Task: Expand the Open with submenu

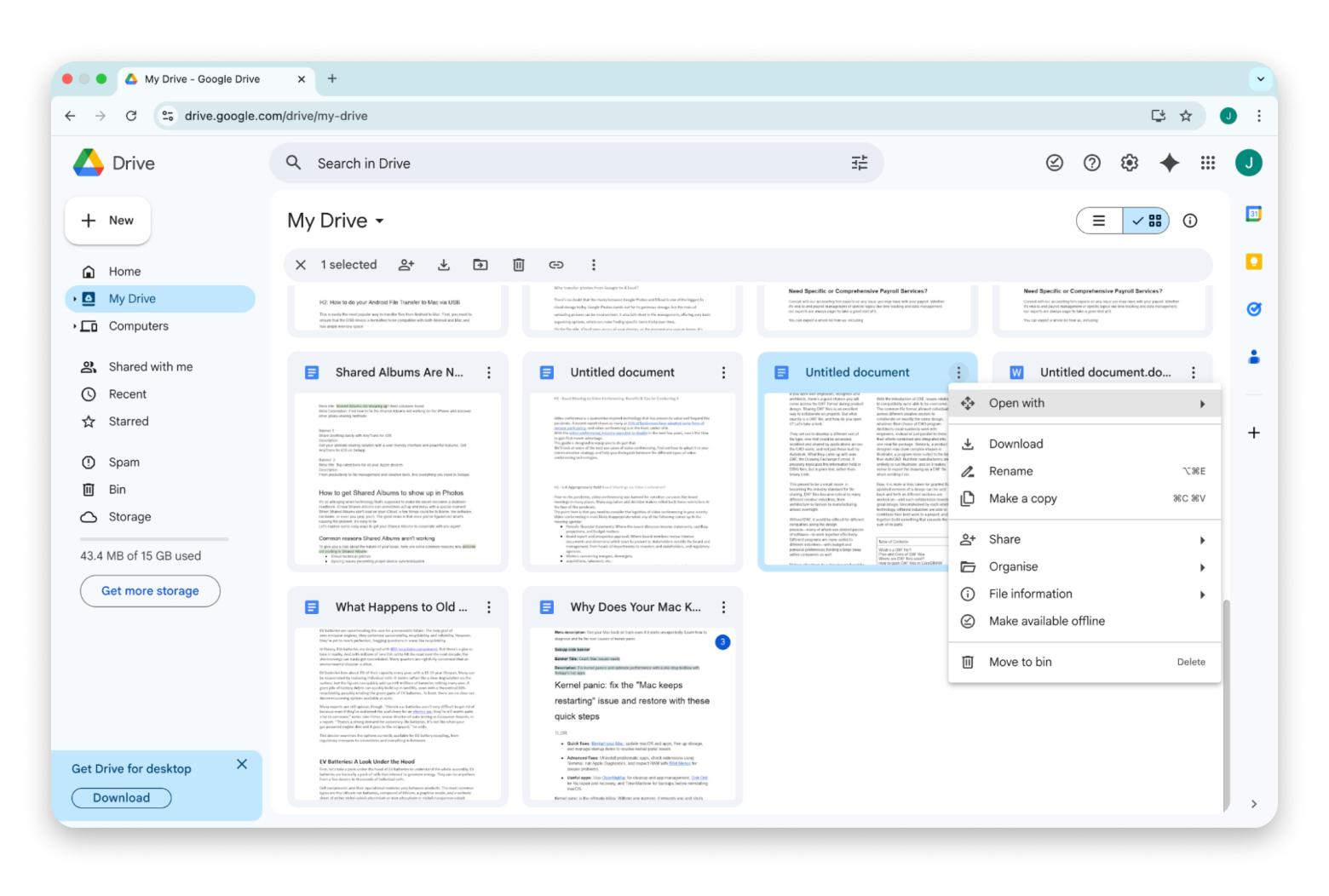Action: 1084,403
